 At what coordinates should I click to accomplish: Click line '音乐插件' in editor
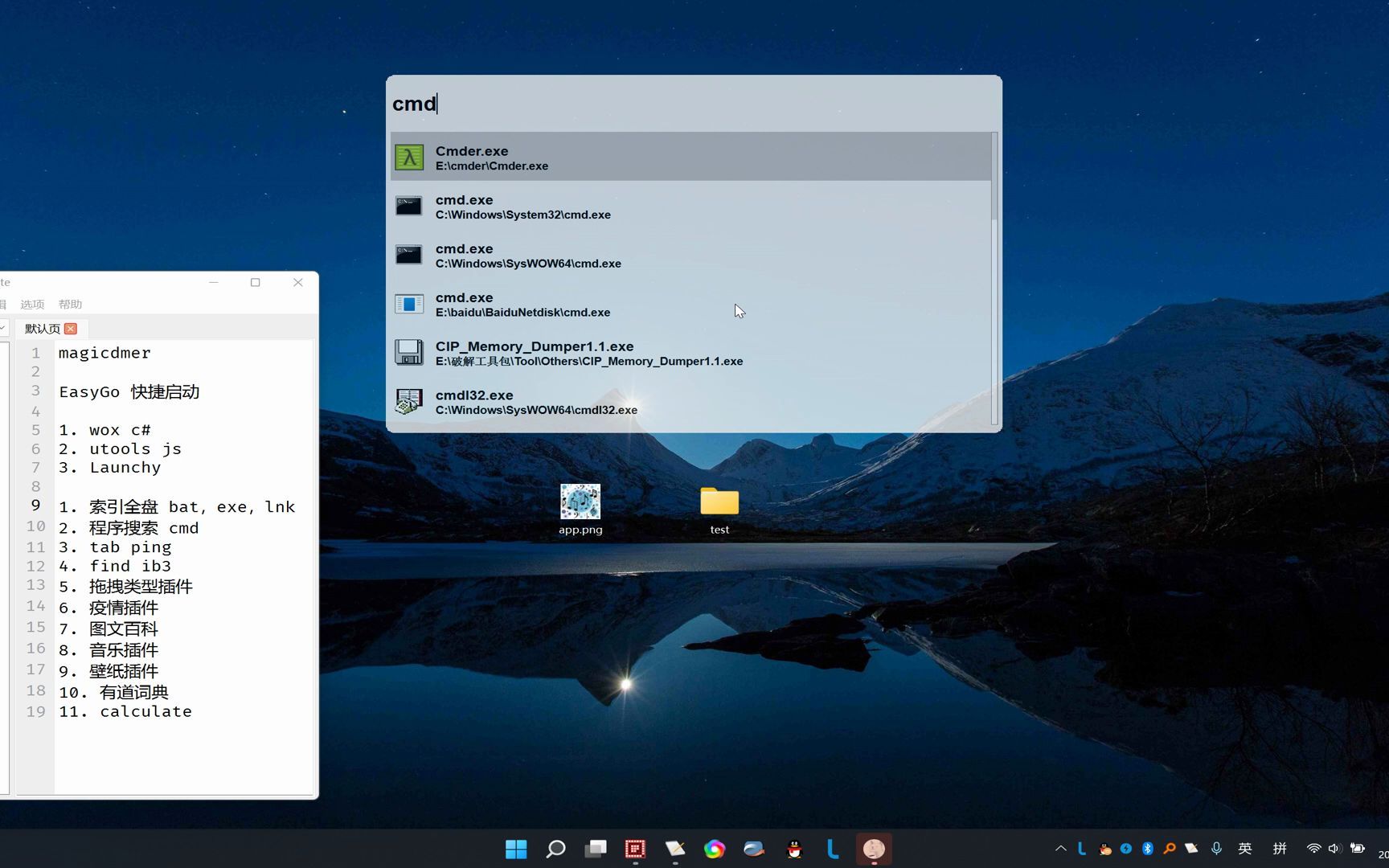click(109, 649)
